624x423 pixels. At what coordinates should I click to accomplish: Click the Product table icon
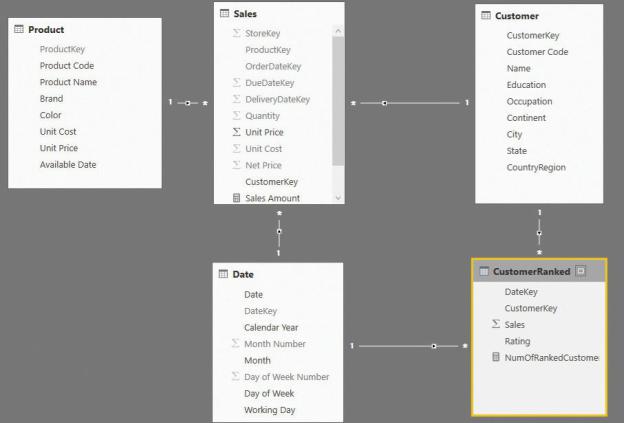(x=19, y=29)
